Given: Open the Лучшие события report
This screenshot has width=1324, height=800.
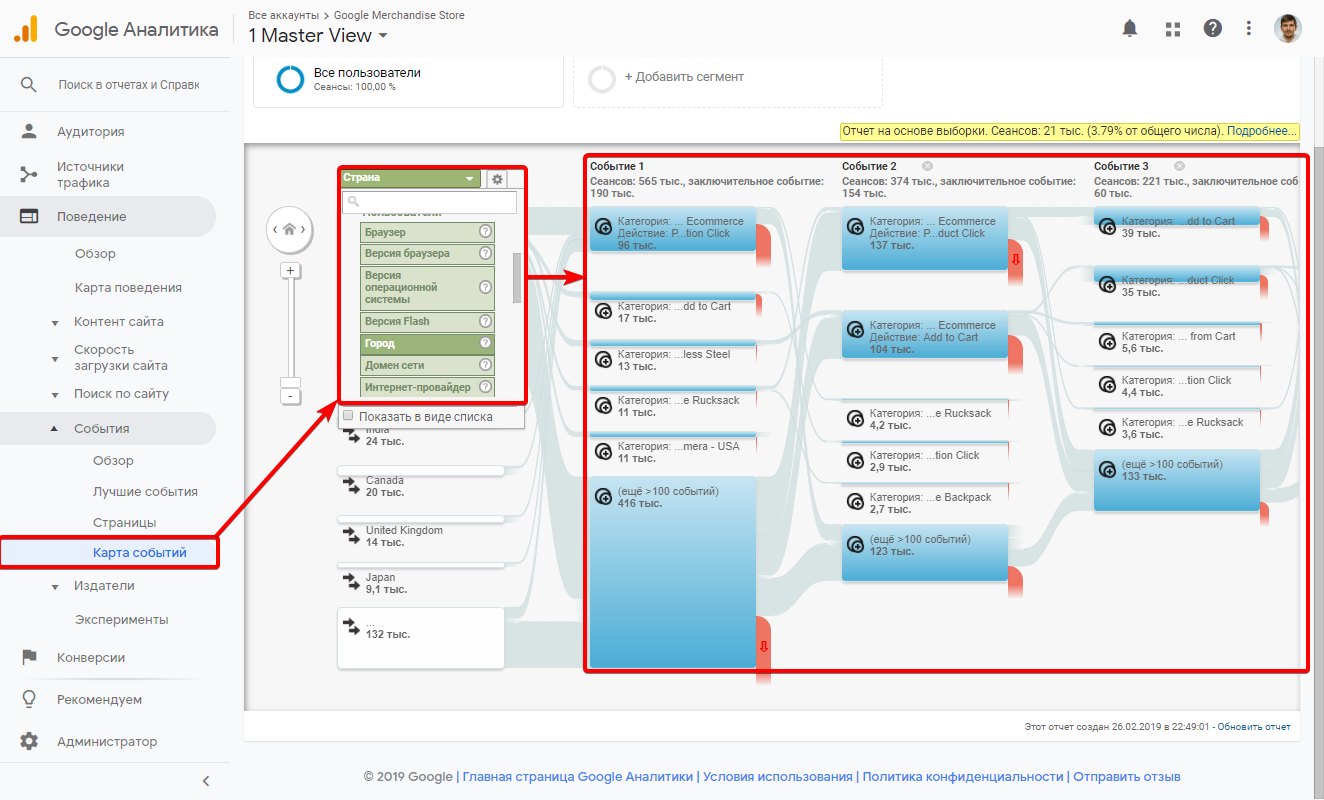Looking at the screenshot, I should [x=145, y=492].
